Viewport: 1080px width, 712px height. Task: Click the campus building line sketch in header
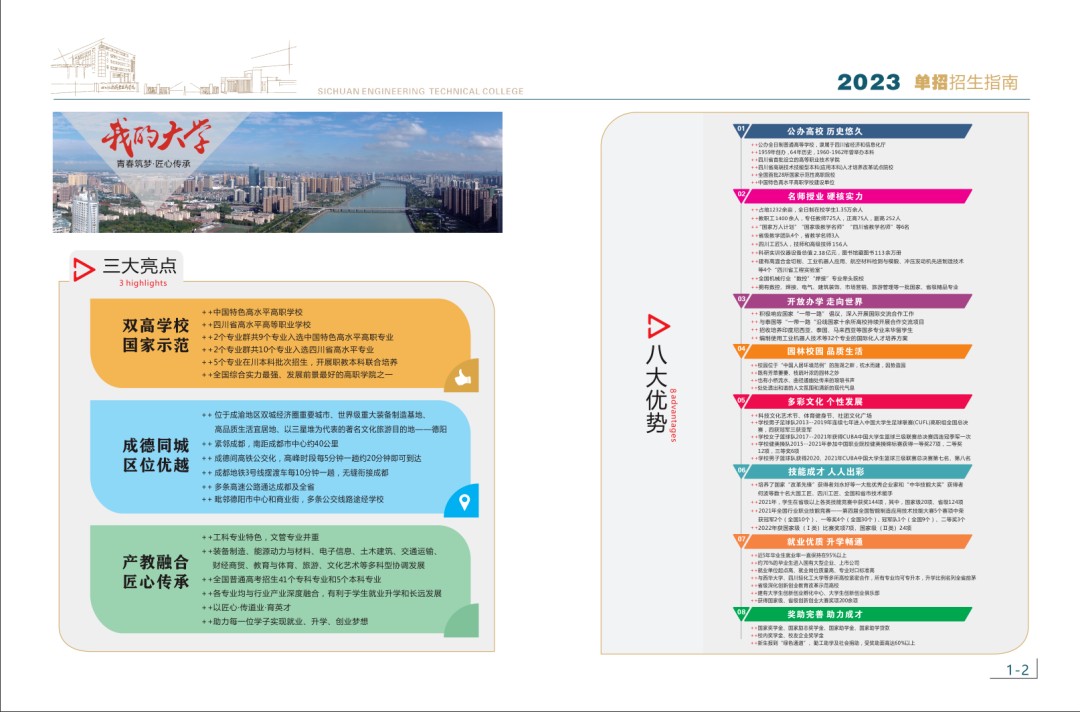pos(174,67)
